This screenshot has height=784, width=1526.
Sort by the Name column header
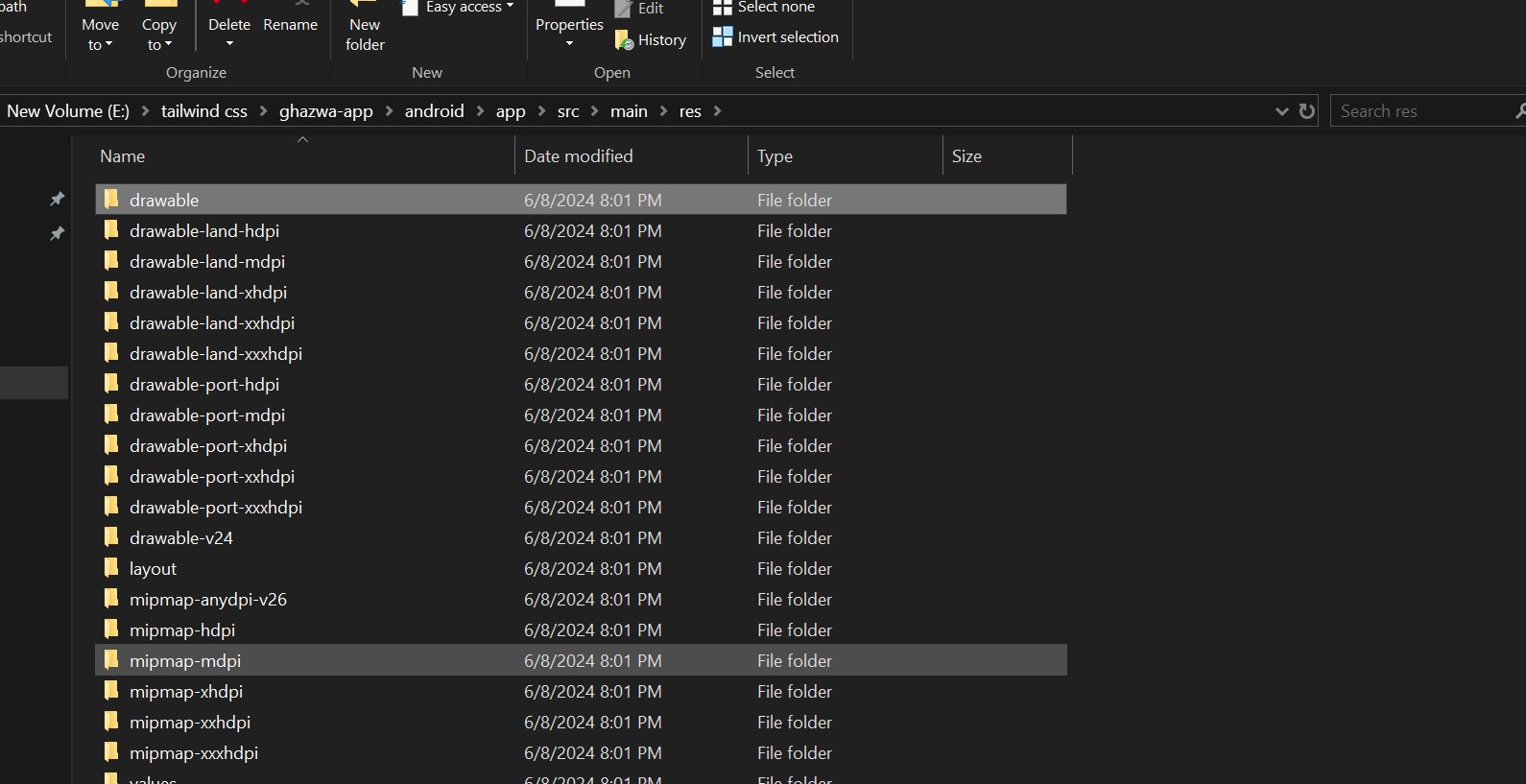point(123,156)
